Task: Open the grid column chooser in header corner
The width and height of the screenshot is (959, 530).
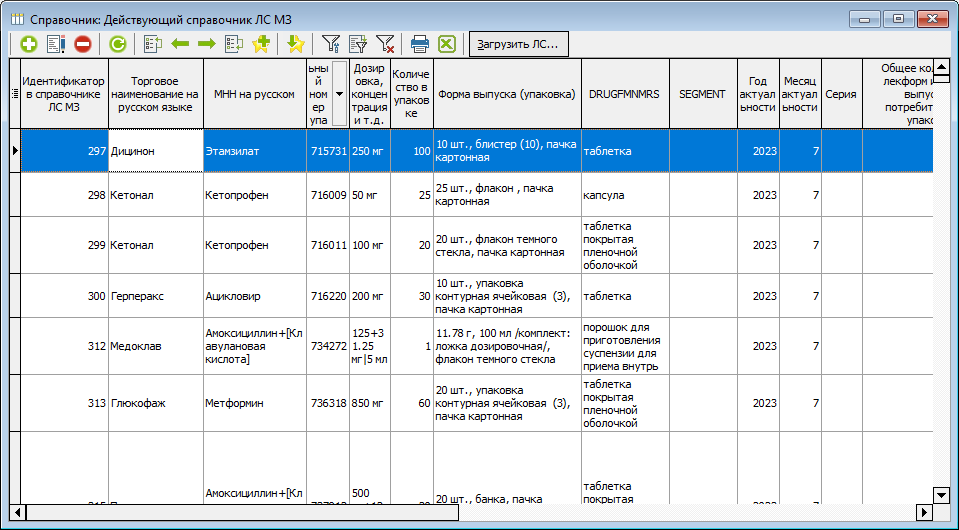Action: (x=14, y=94)
